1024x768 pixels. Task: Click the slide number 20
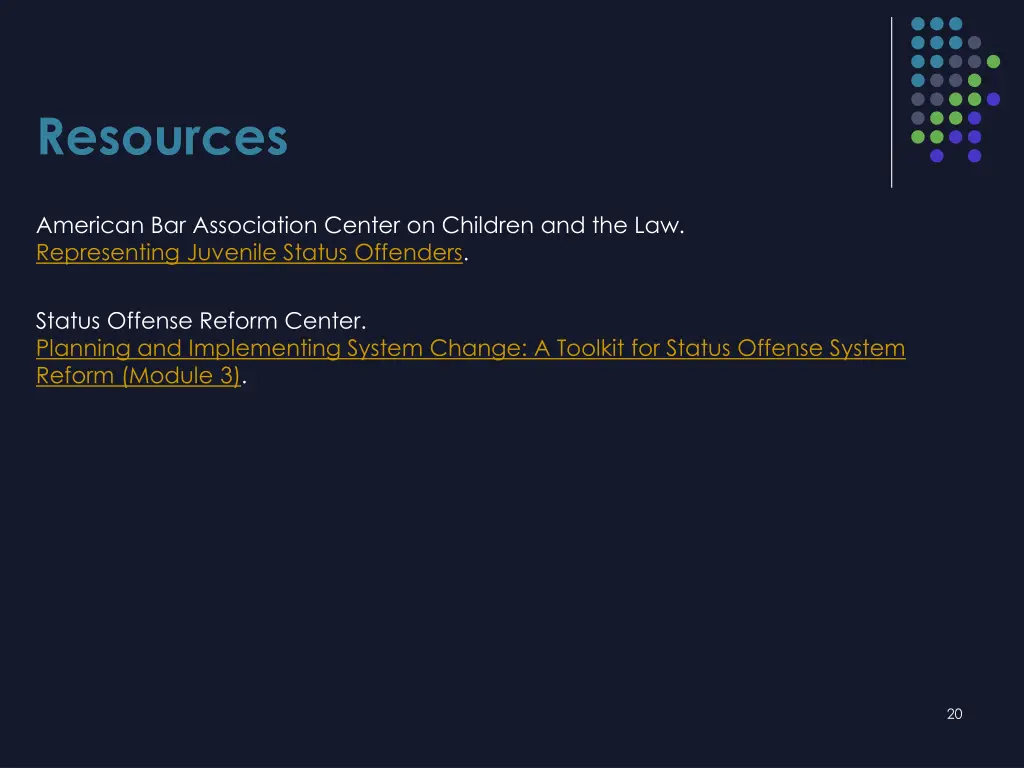[x=954, y=713]
